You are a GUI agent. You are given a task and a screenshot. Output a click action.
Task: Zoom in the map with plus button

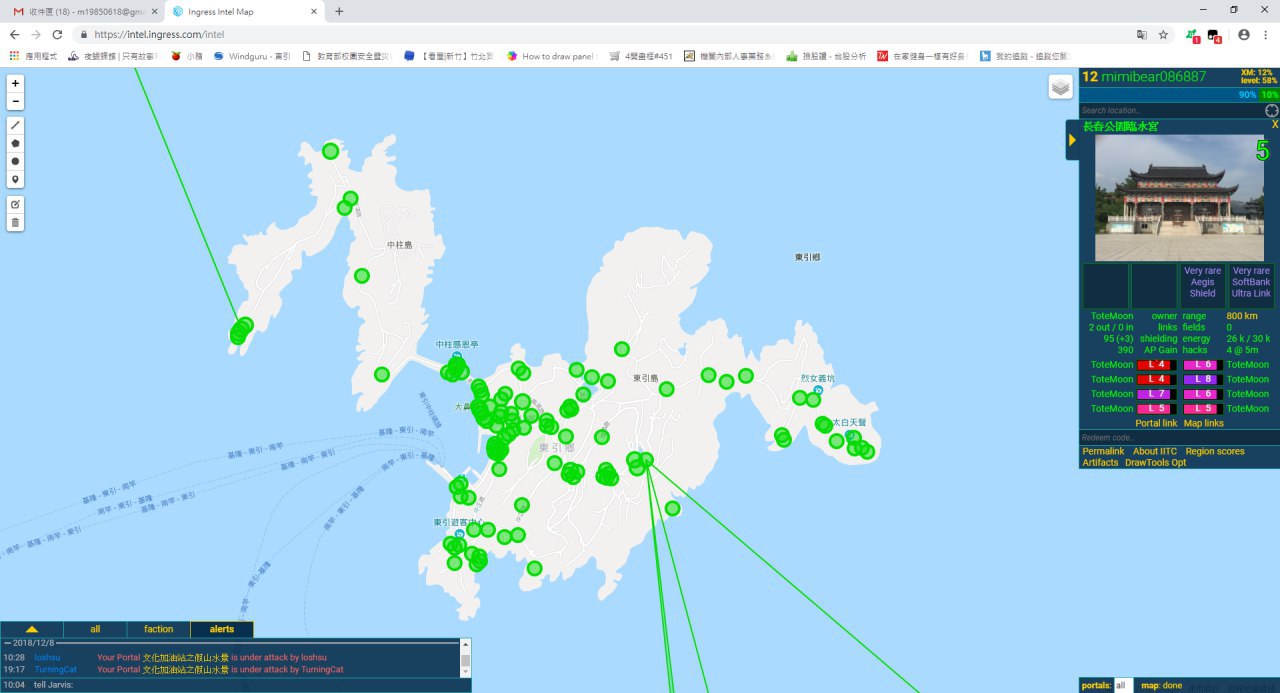point(15,84)
